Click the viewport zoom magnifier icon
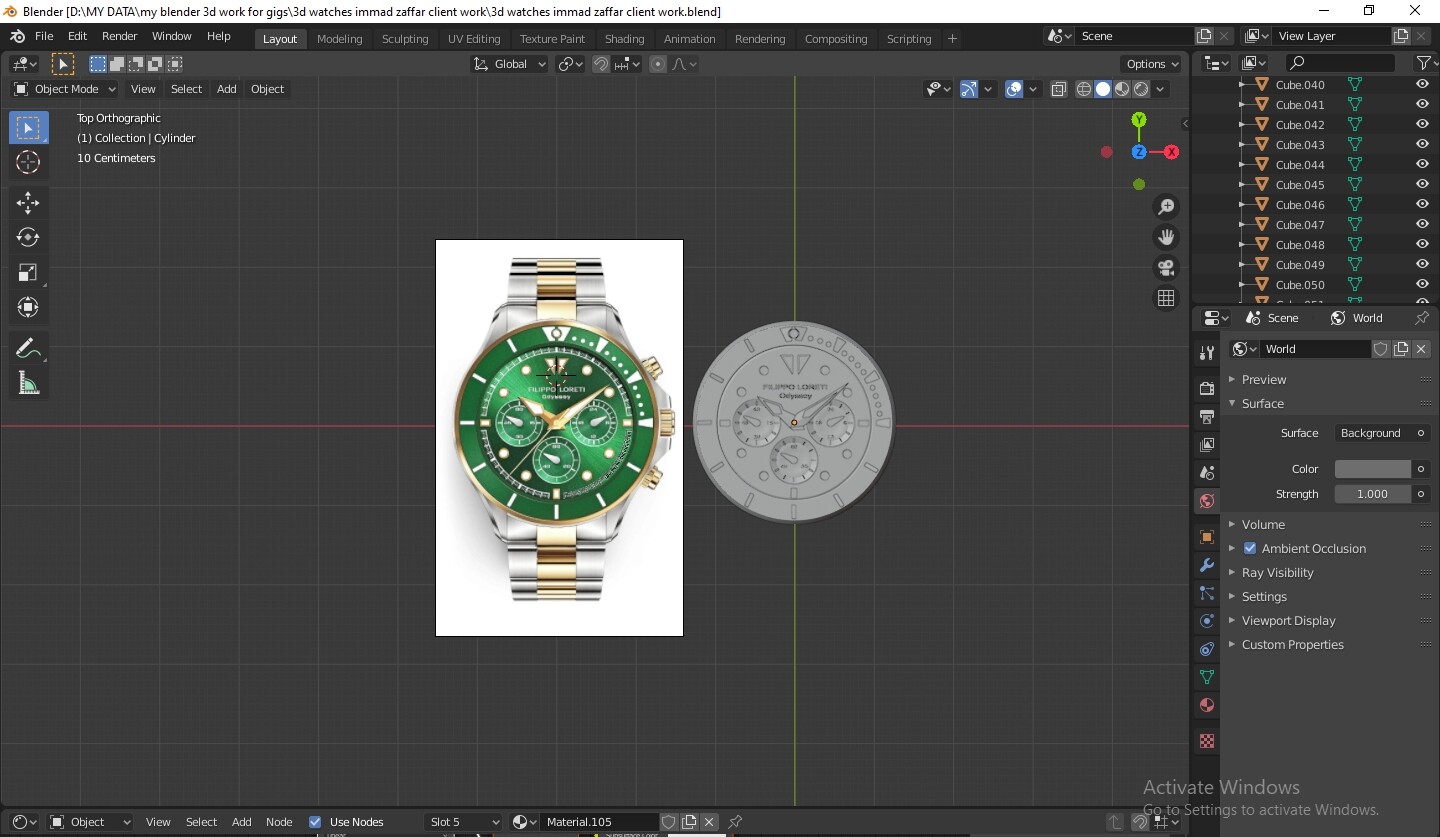Image resolution: width=1440 pixels, height=837 pixels. tap(1166, 207)
